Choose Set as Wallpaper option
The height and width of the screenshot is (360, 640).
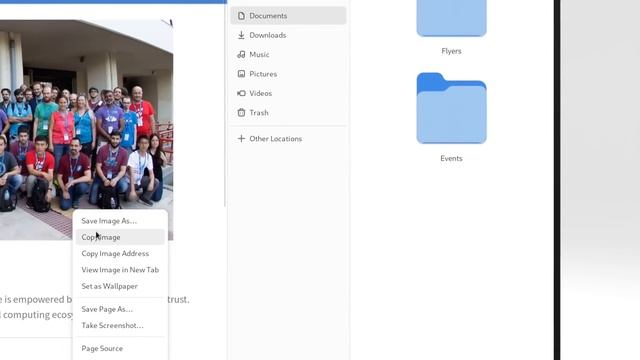(120, 286)
